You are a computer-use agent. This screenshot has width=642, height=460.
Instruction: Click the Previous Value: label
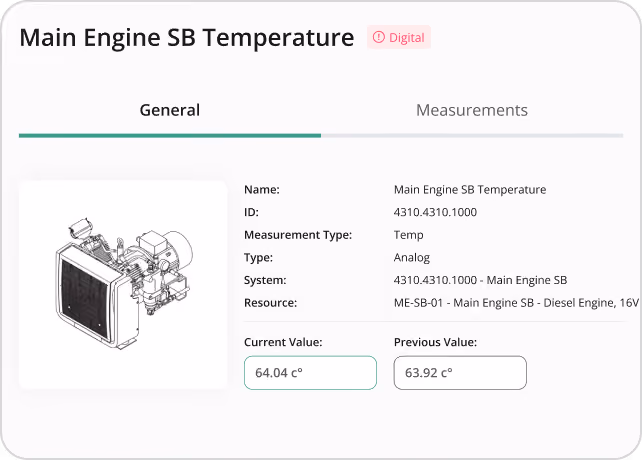436,342
